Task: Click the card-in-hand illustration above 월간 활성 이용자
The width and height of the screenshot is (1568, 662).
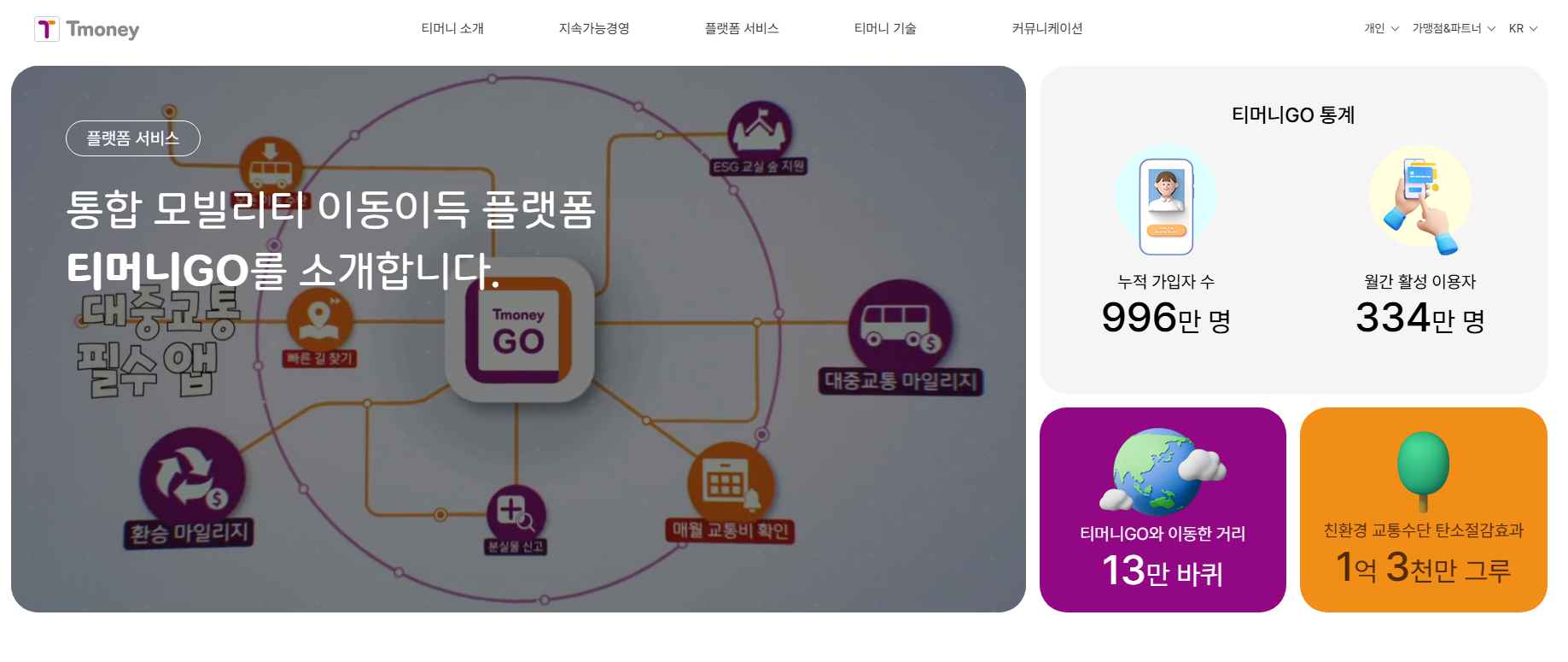Action: coord(1419,202)
